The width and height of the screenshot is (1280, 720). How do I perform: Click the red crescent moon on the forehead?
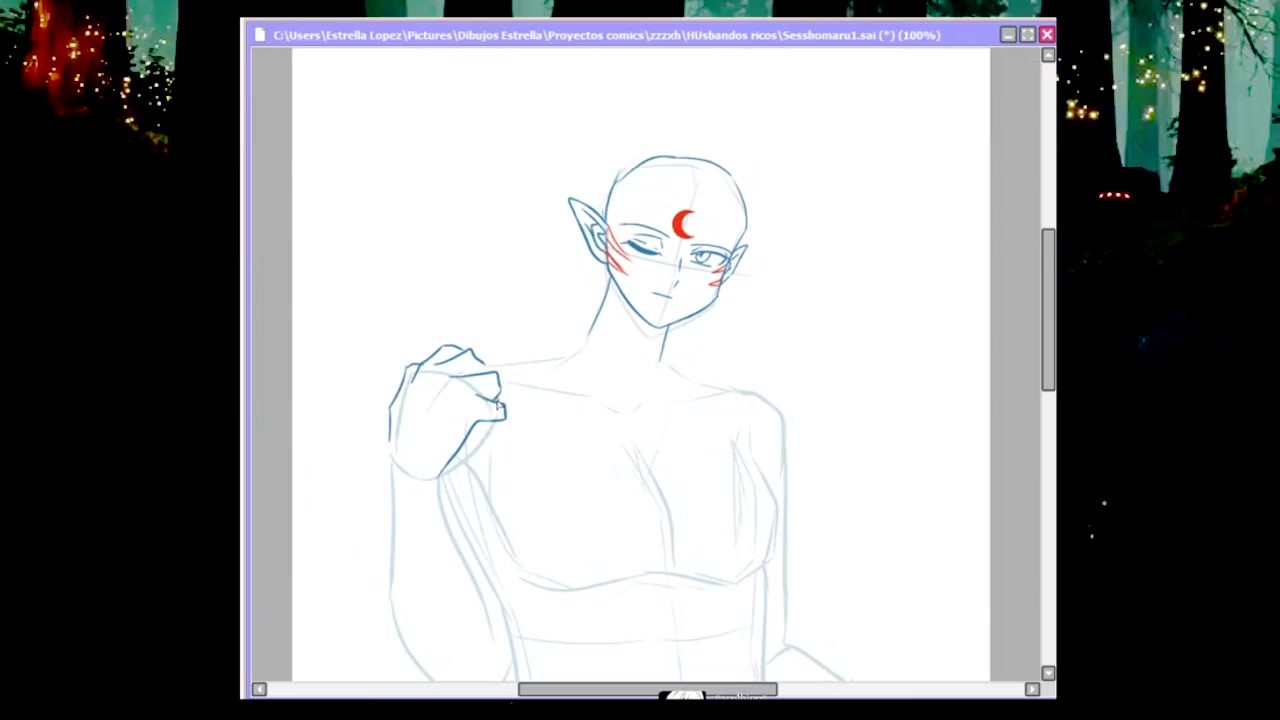683,225
